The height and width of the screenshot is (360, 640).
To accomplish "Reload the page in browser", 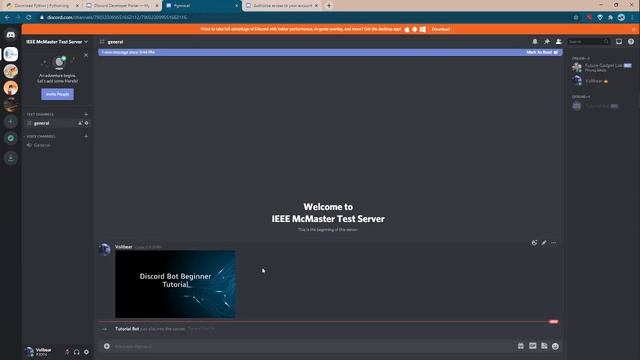I will tap(29, 18).
